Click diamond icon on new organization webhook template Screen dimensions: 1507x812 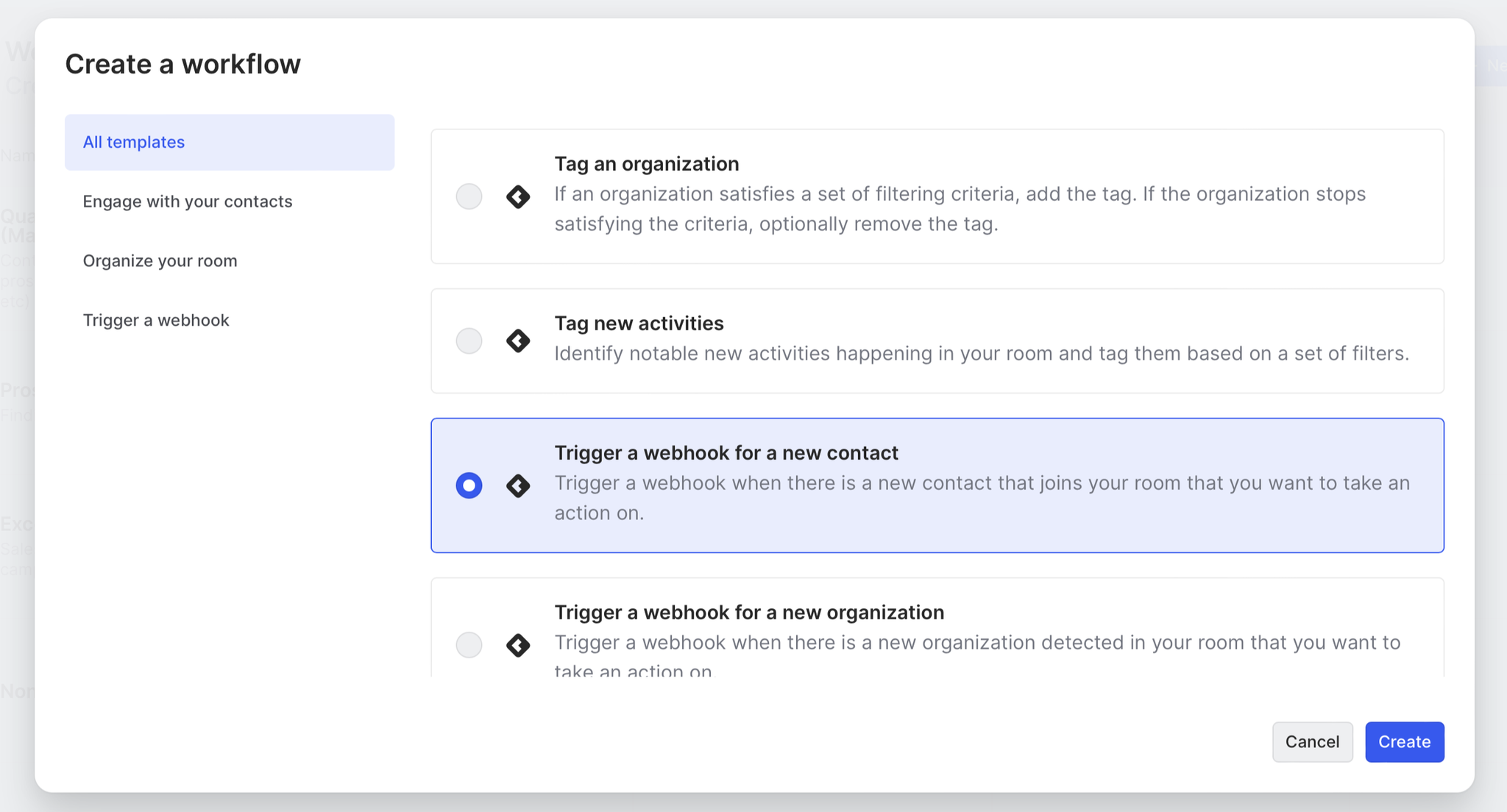pos(518,645)
